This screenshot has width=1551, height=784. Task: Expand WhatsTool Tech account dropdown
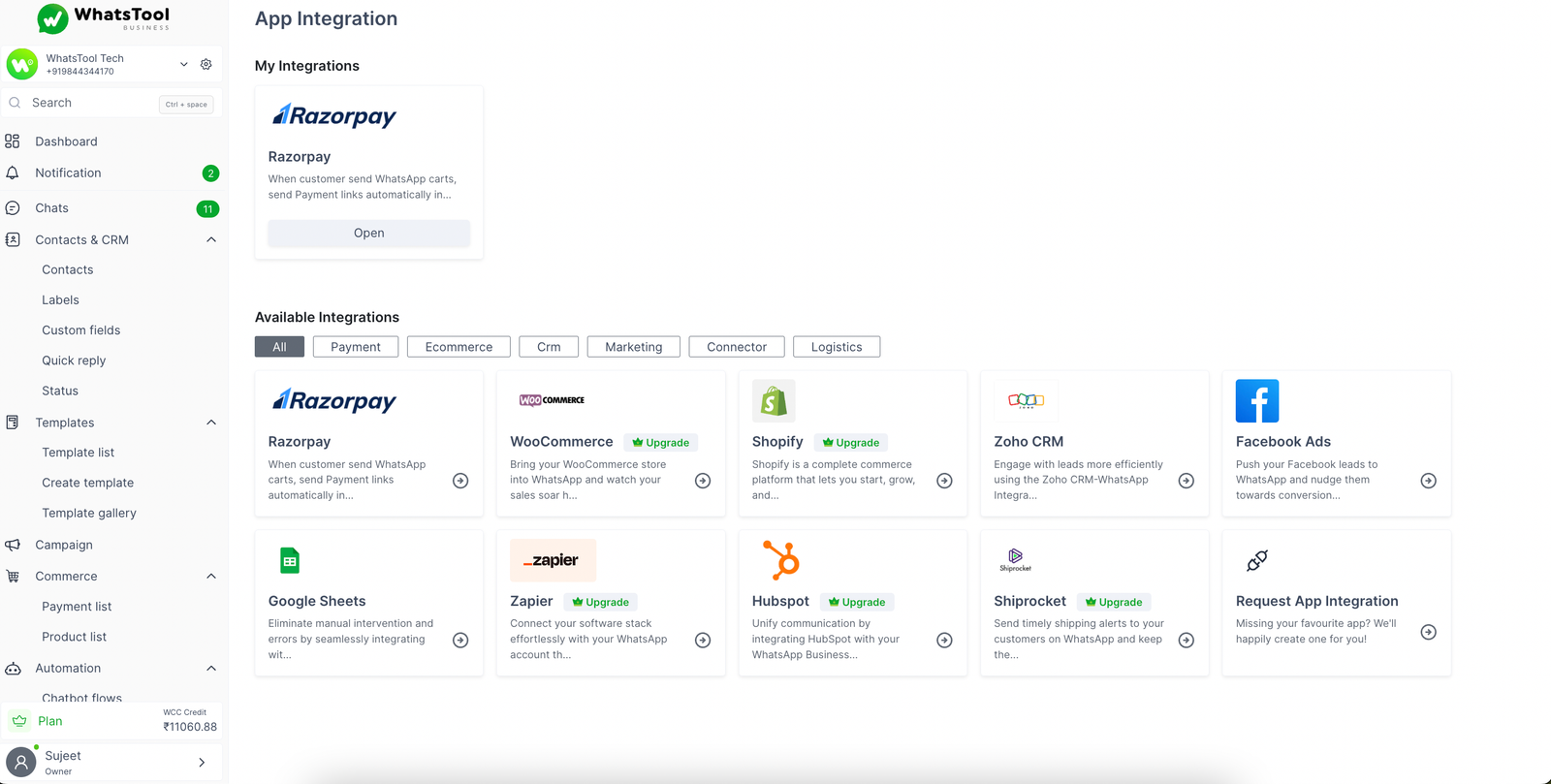click(184, 64)
